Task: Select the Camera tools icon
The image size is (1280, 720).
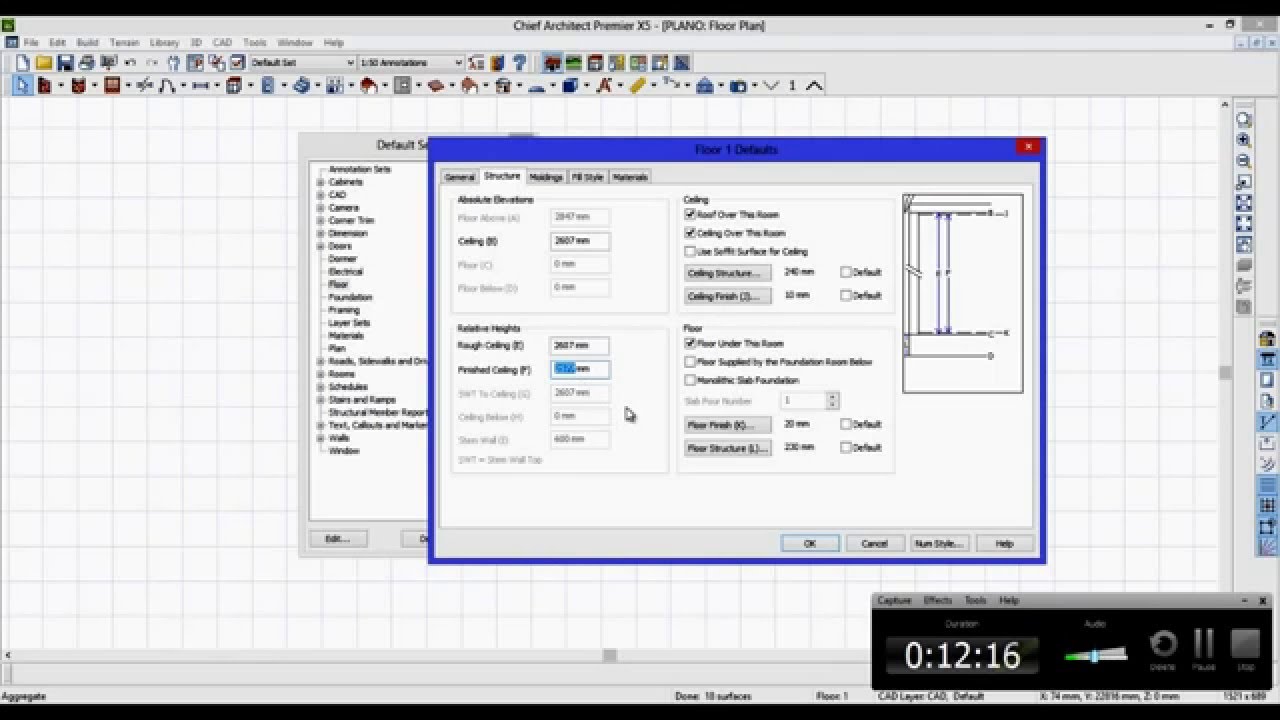Action: pos(738,86)
